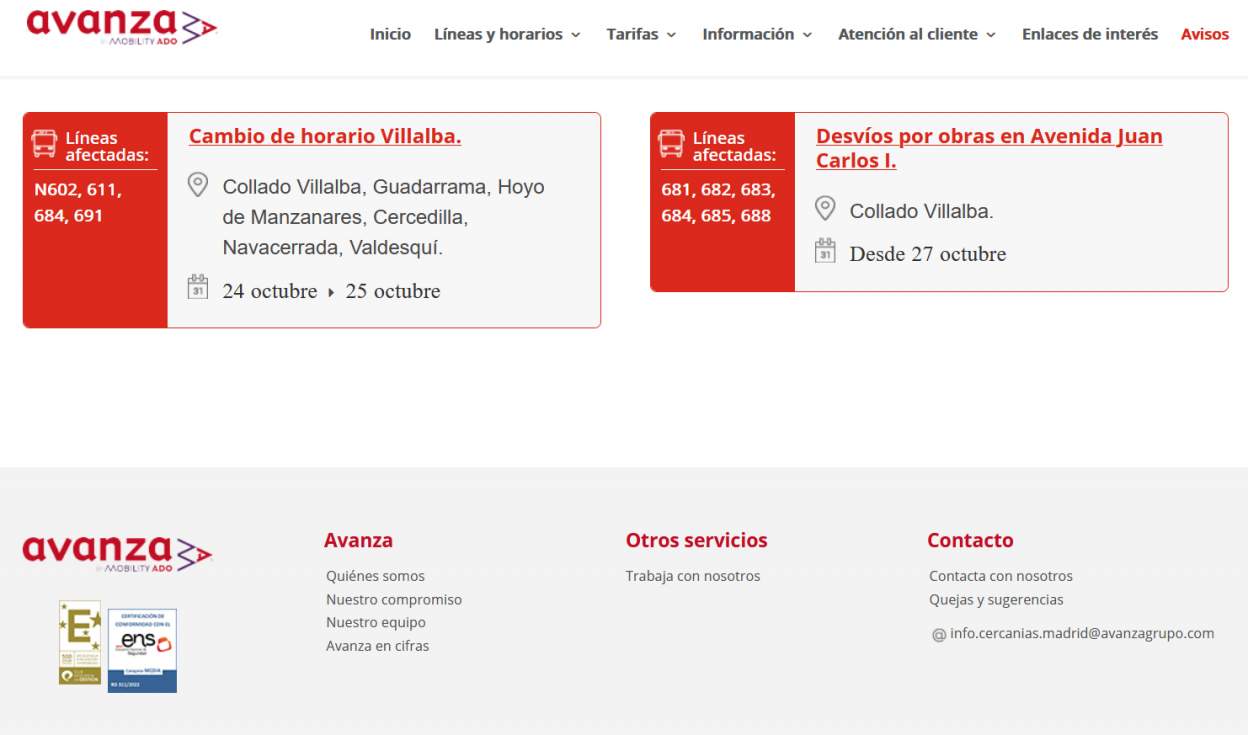1248x735 pixels.
Task: Click the Avanza footer logo
Action: click(118, 553)
